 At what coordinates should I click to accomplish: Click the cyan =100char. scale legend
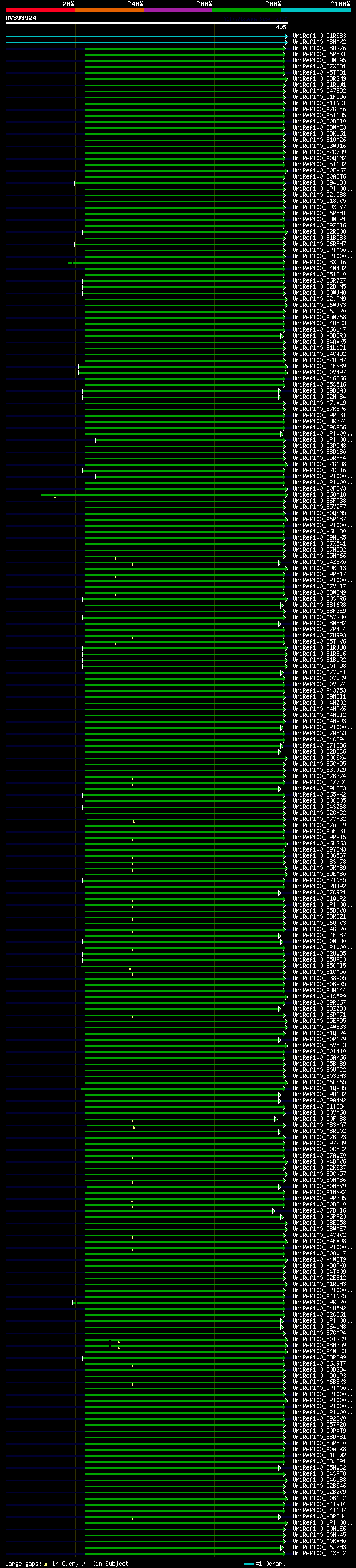[265, 1564]
